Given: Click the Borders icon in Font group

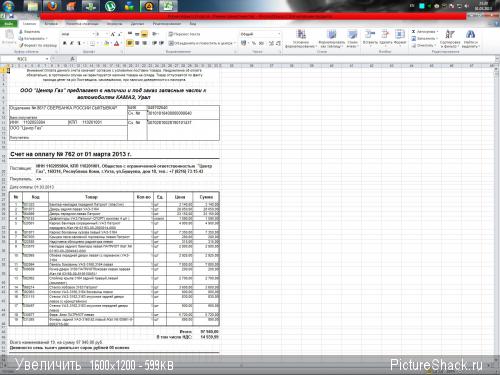Looking at the screenshot, I should (x=92, y=43).
